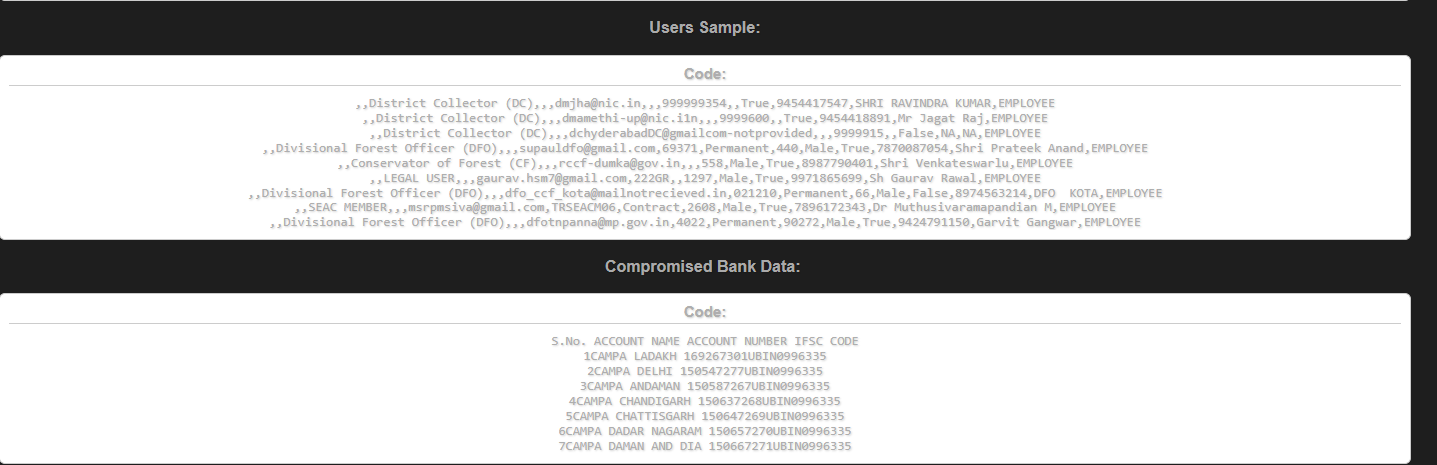Select the CAMPA LADAKH bank row
Image resolution: width=1437 pixels, height=465 pixels.
pos(705,356)
